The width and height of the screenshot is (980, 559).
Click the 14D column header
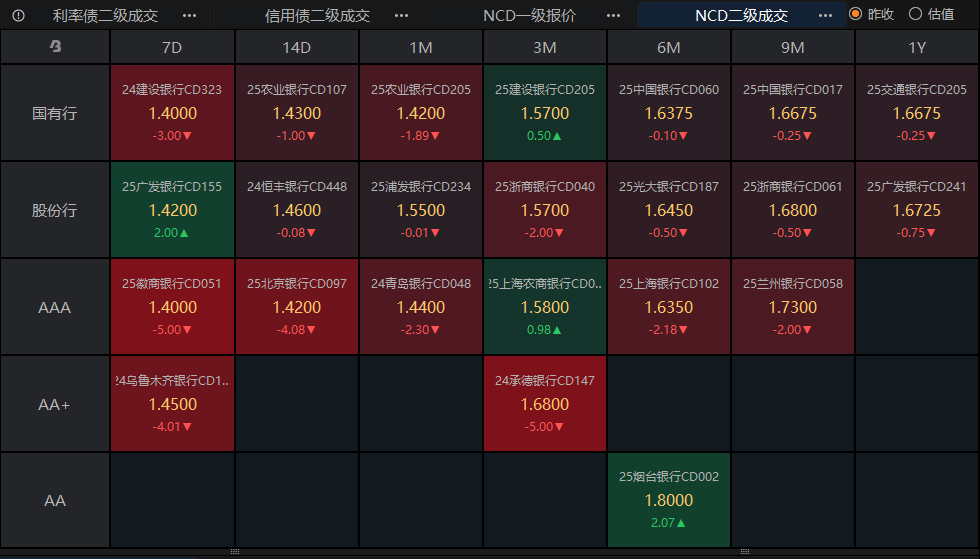(296, 48)
